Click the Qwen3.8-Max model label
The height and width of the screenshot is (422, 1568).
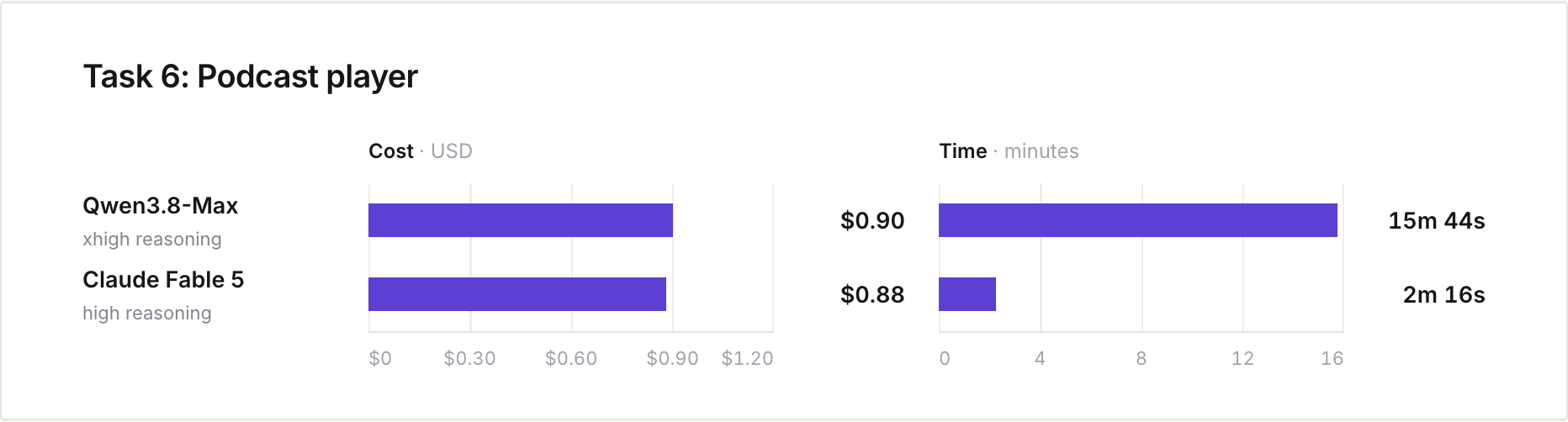(160, 206)
